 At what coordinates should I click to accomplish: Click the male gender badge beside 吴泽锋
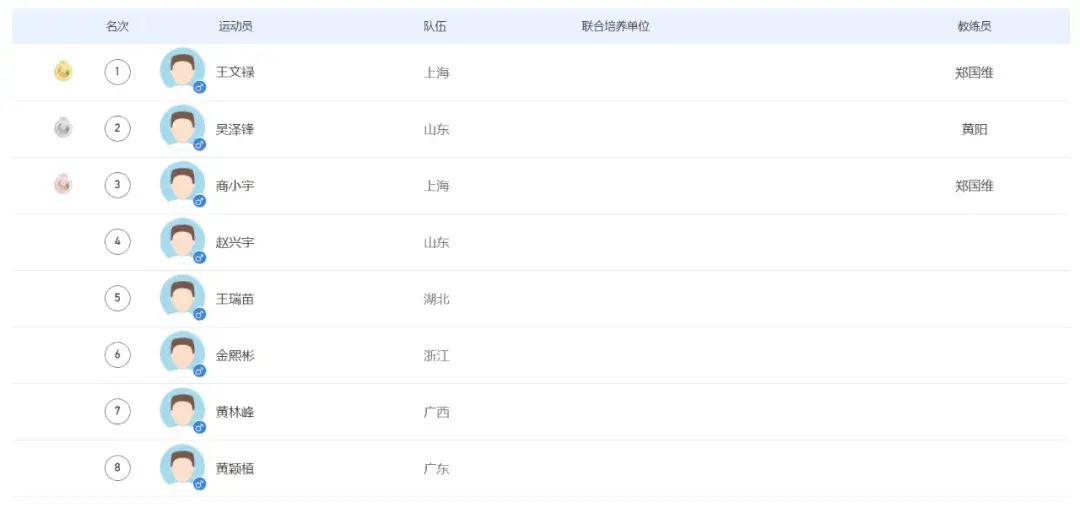[200, 144]
